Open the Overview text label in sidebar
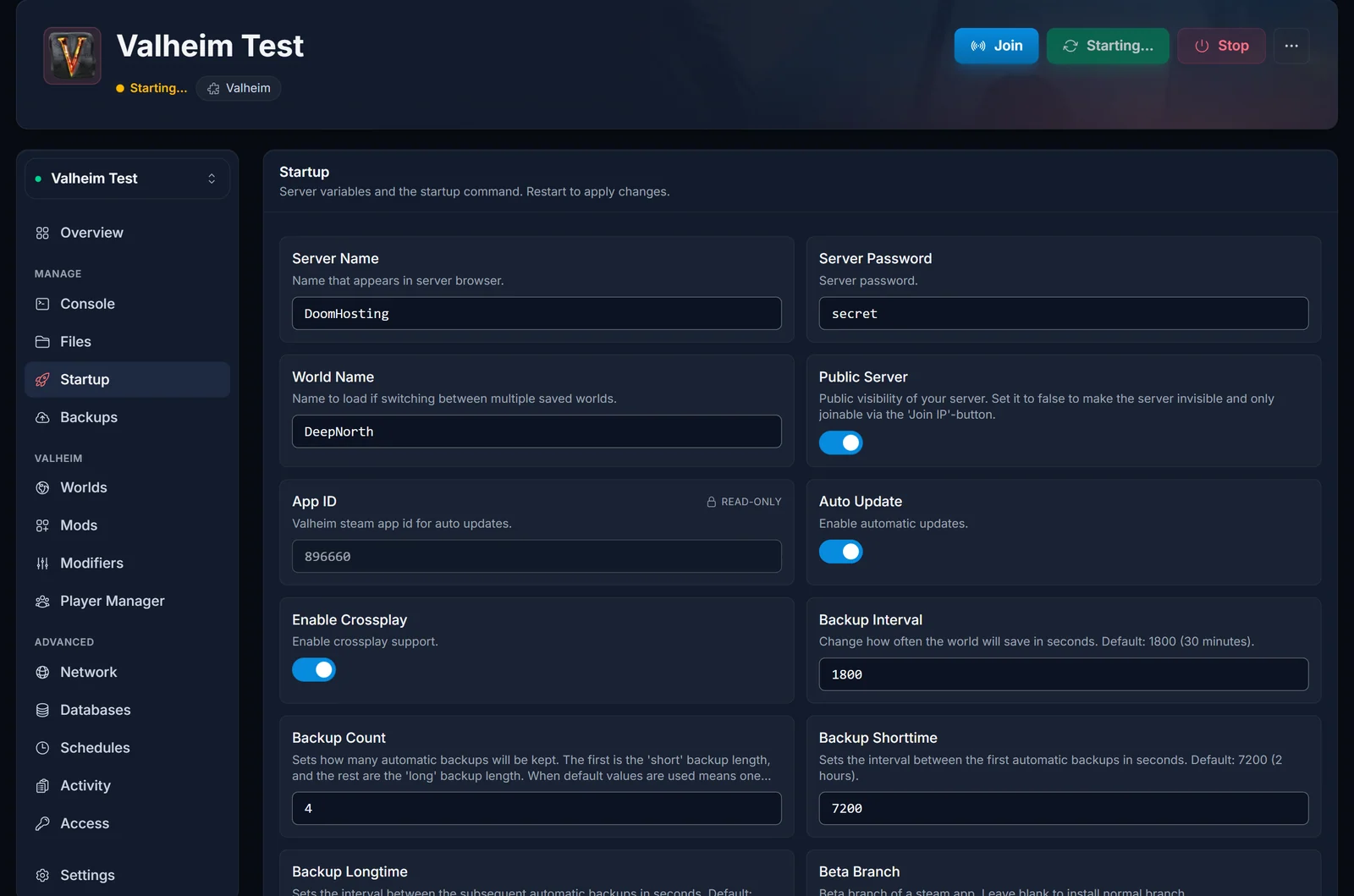1354x896 pixels. pyautogui.click(x=91, y=233)
